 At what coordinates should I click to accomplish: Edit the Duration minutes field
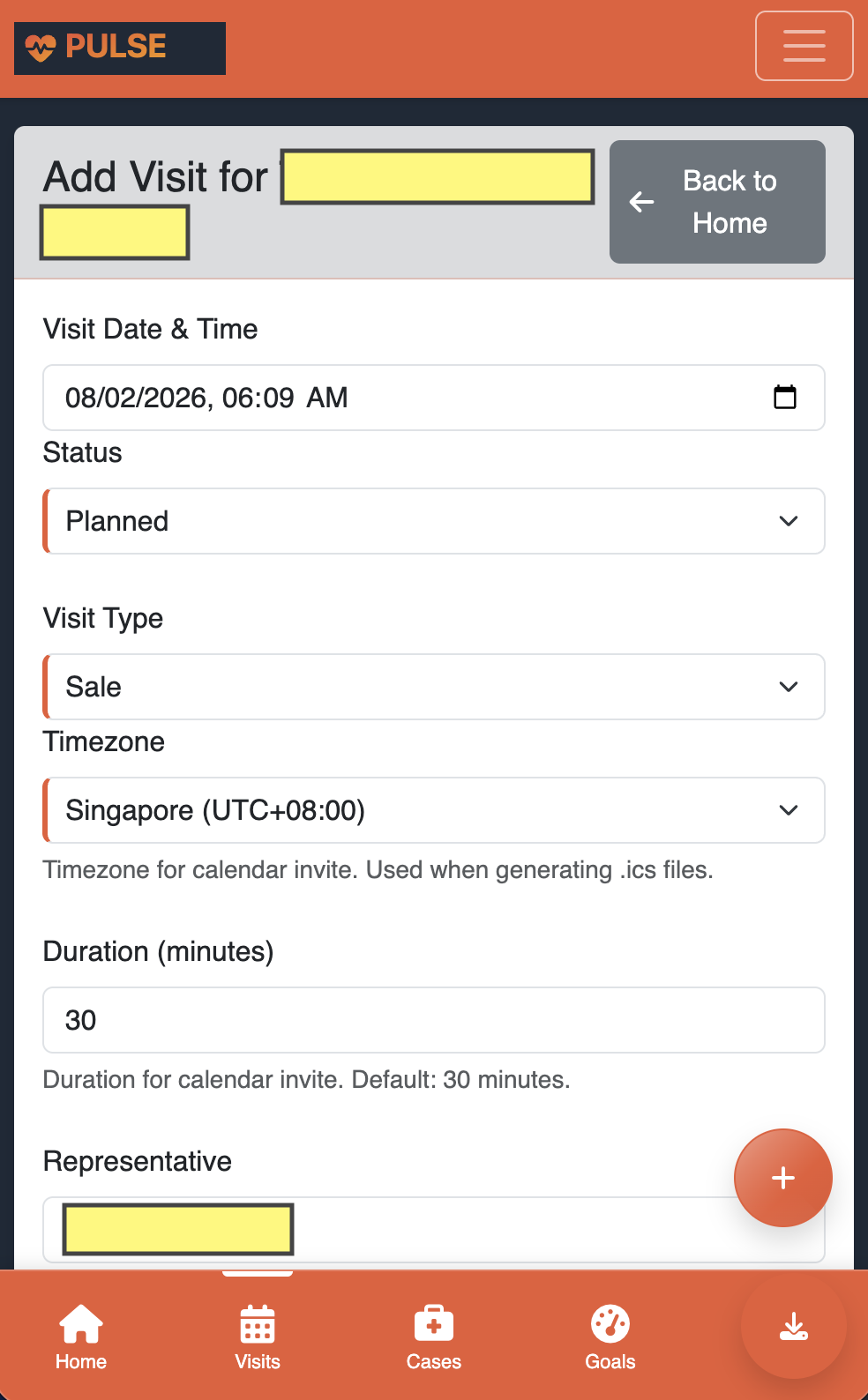(433, 1020)
